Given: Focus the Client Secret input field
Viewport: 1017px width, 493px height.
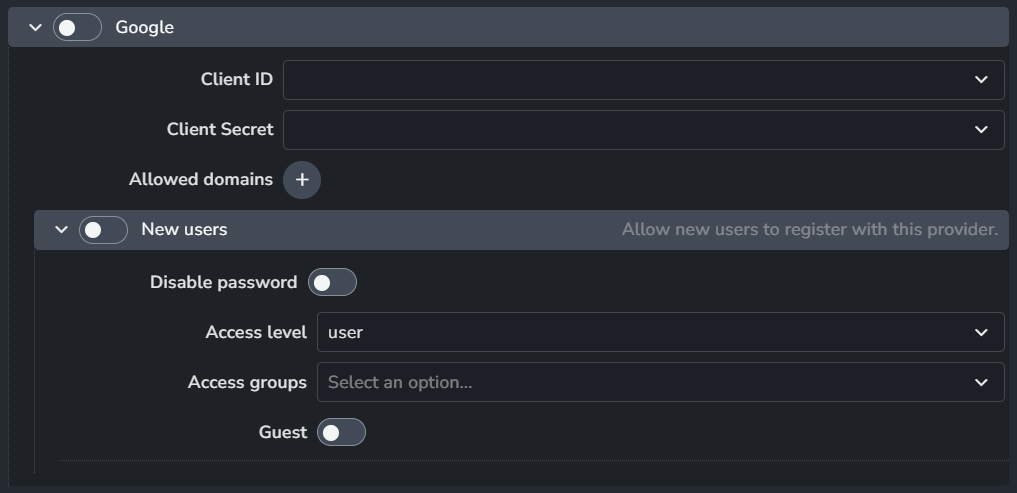Looking at the screenshot, I should click(x=620, y=130).
